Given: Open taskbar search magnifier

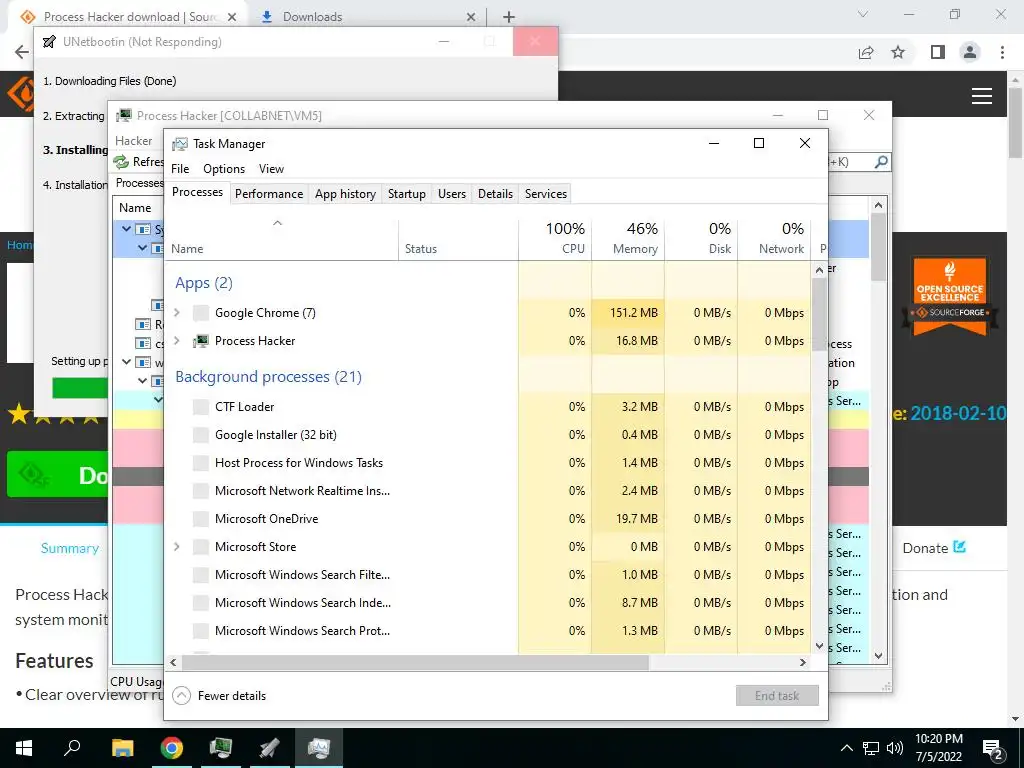Looking at the screenshot, I should pyautogui.click(x=72, y=747).
